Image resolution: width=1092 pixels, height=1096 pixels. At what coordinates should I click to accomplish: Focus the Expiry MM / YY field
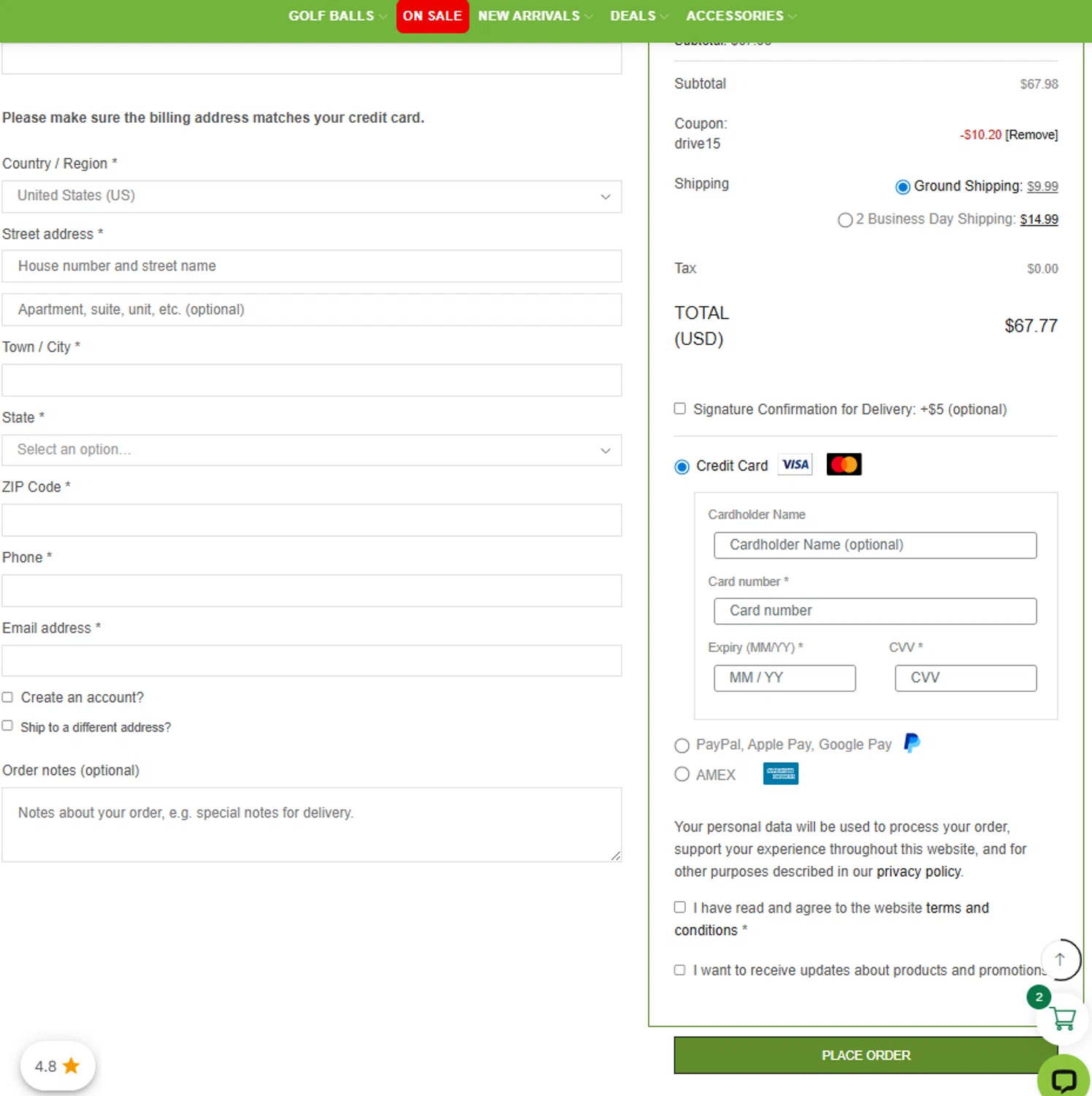pos(784,678)
